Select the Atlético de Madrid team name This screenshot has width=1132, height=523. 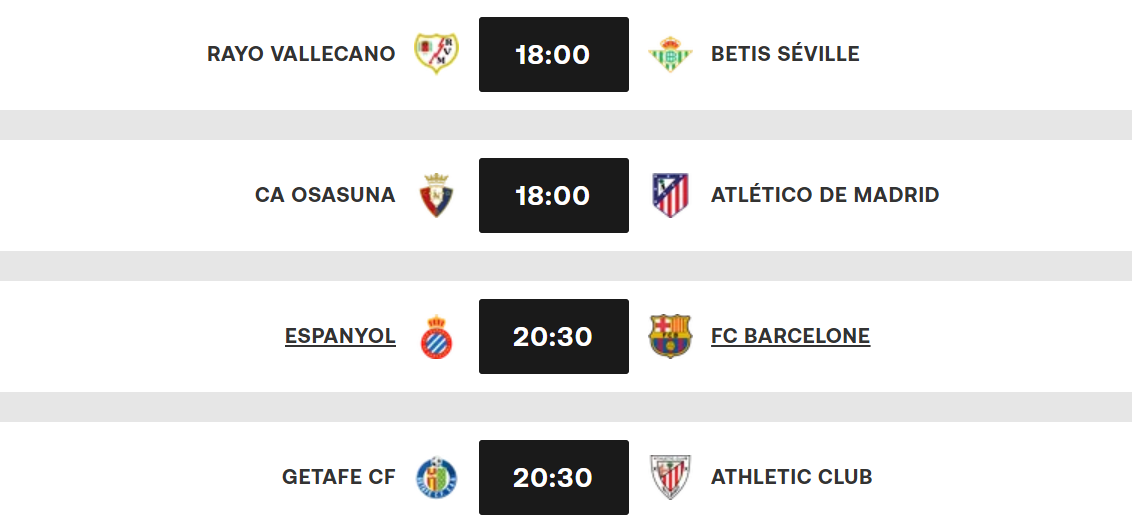click(825, 195)
